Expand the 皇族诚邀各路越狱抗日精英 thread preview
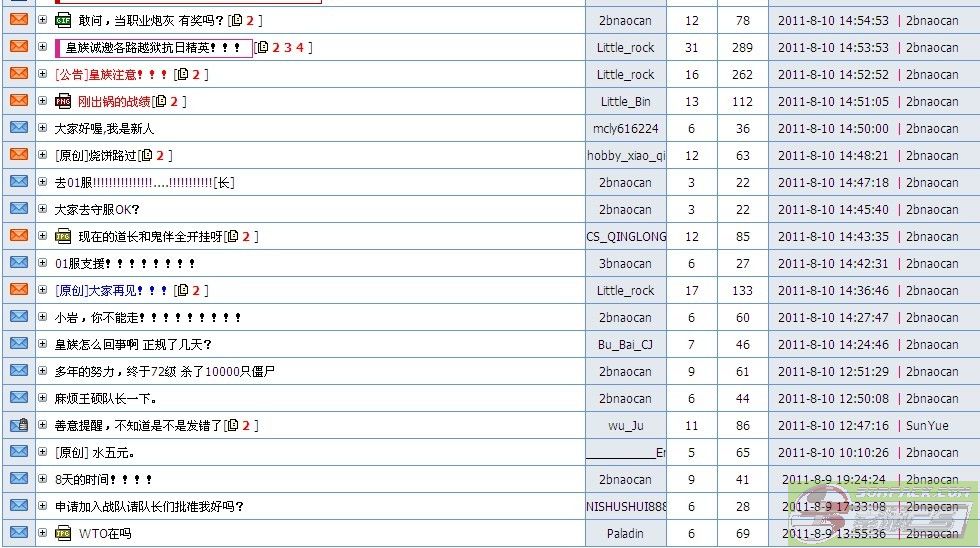This screenshot has height=548, width=980. coord(42,47)
